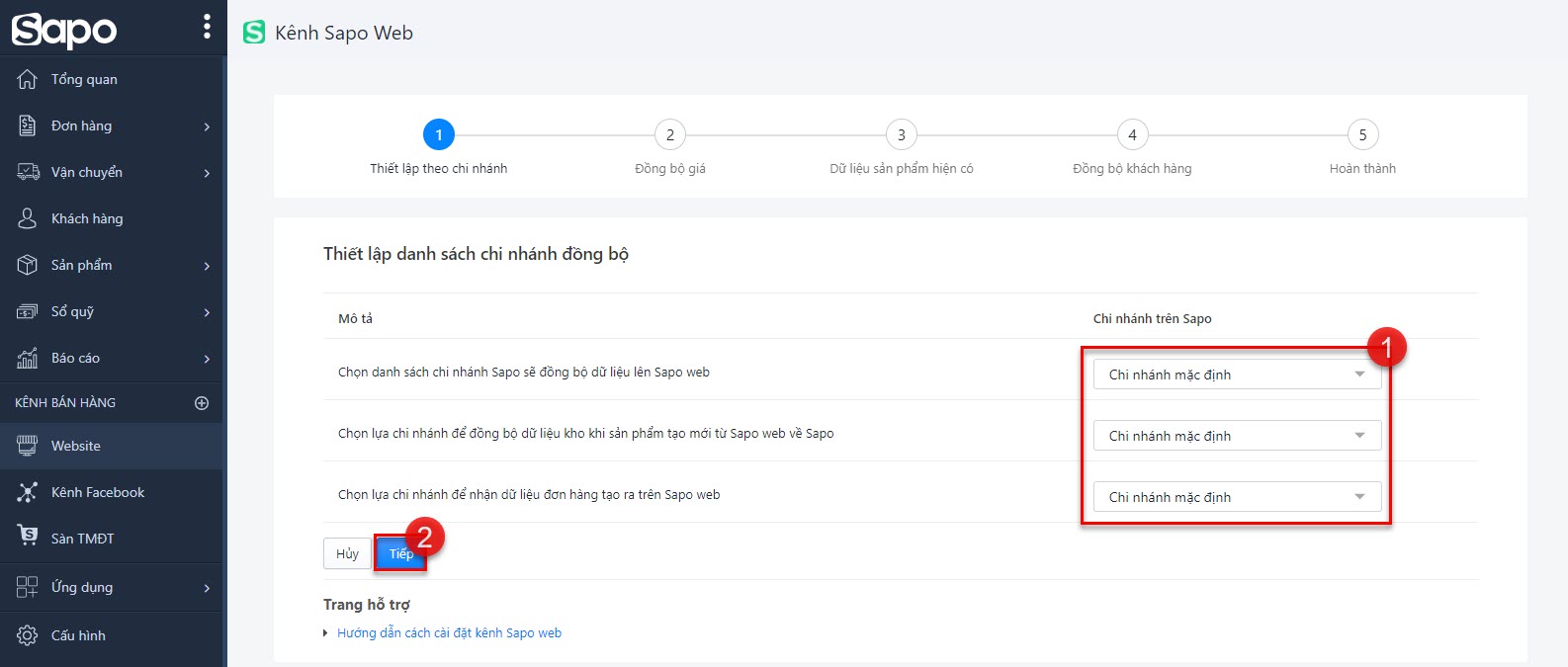Click the Ứng dụng apps icon
The width and height of the screenshot is (1568, 667).
[x=28, y=587]
